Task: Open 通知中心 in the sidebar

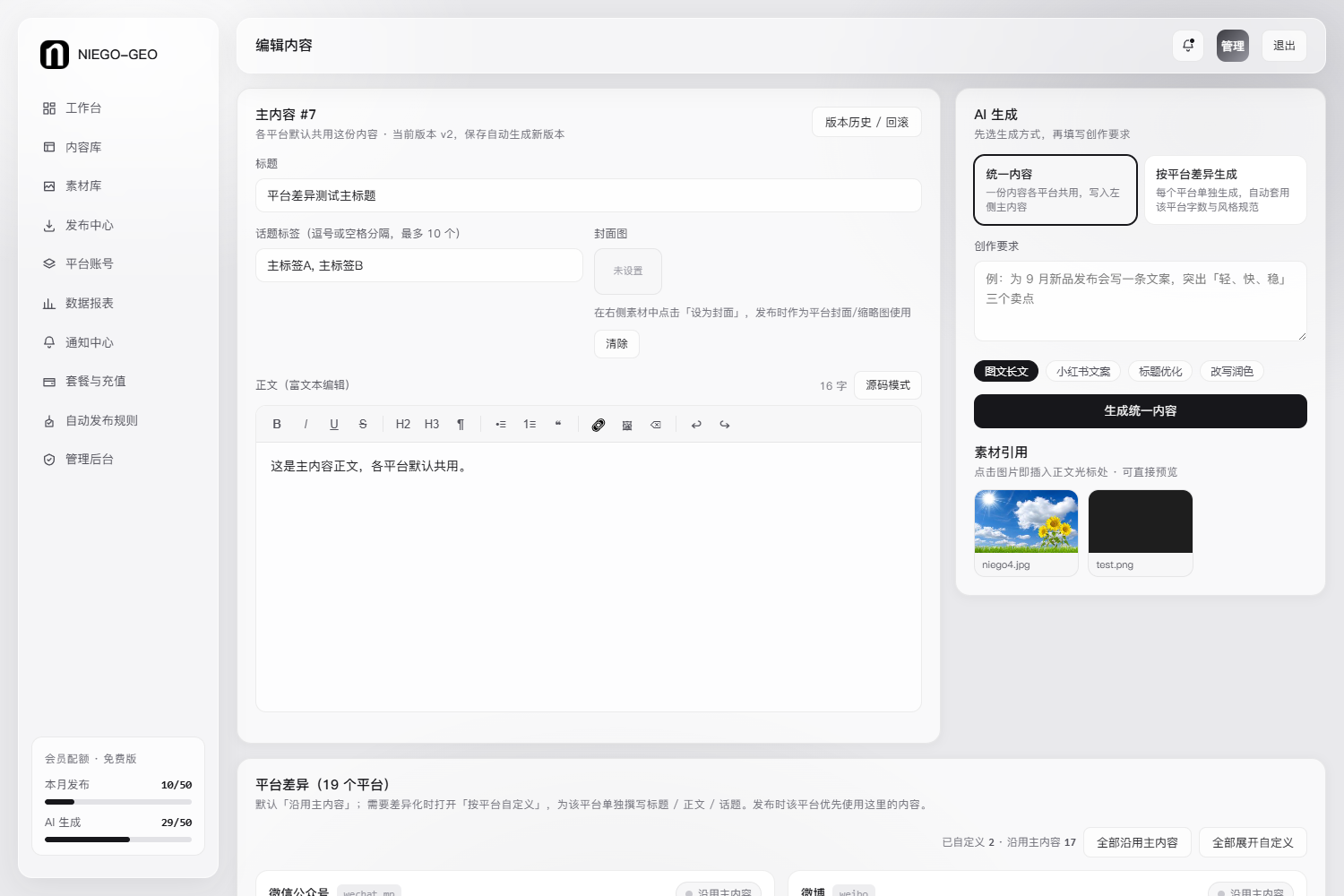Action: pyautogui.click(x=118, y=342)
